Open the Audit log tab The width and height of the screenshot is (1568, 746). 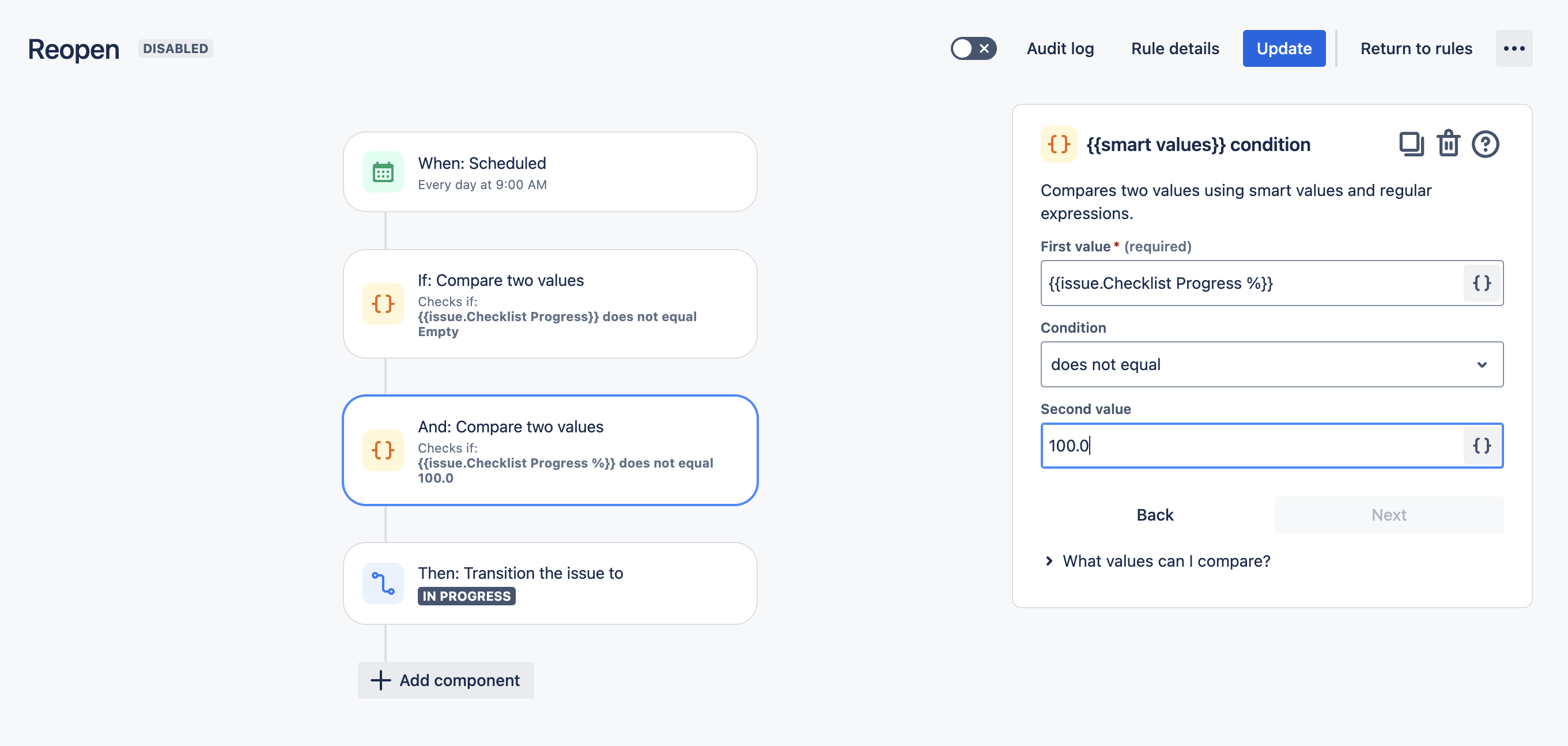click(x=1060, y=49)
